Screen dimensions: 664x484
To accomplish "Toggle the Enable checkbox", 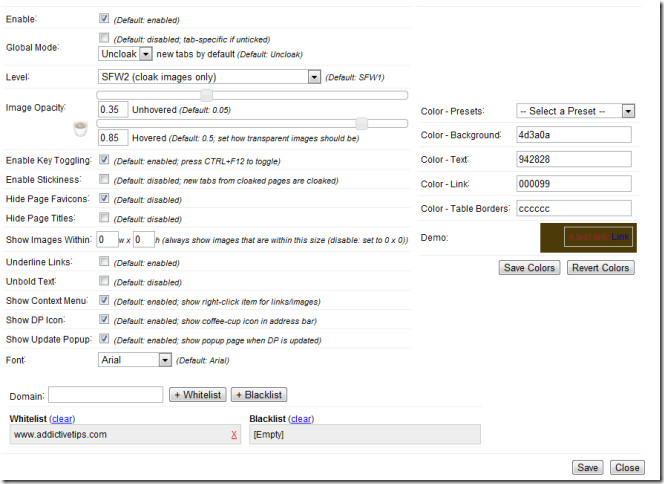I will pyautogui.click(x=104, y=18).
